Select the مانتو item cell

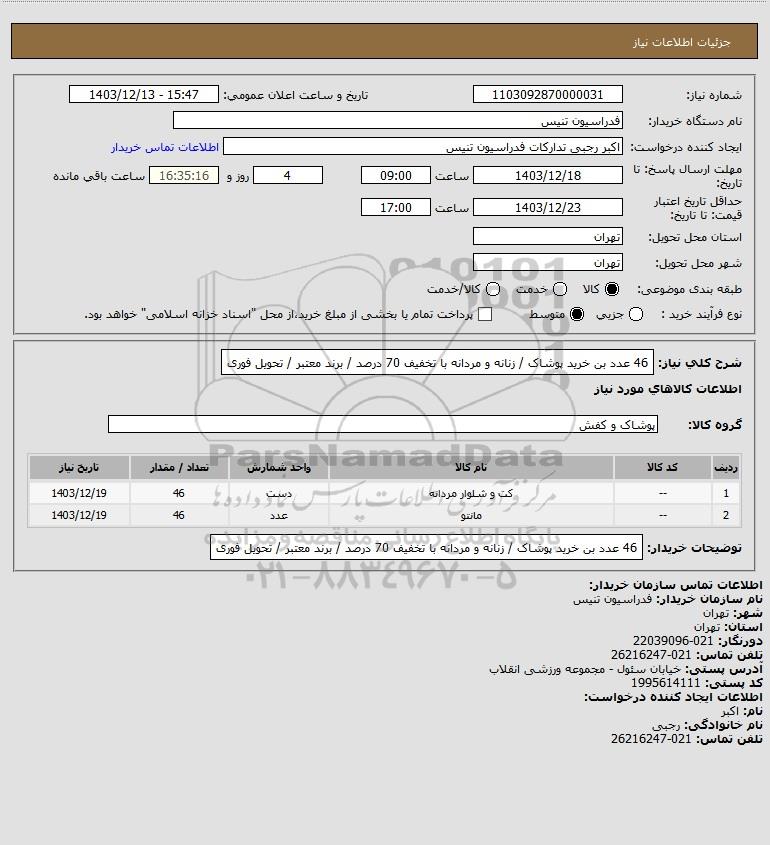(x=471, y=515)
